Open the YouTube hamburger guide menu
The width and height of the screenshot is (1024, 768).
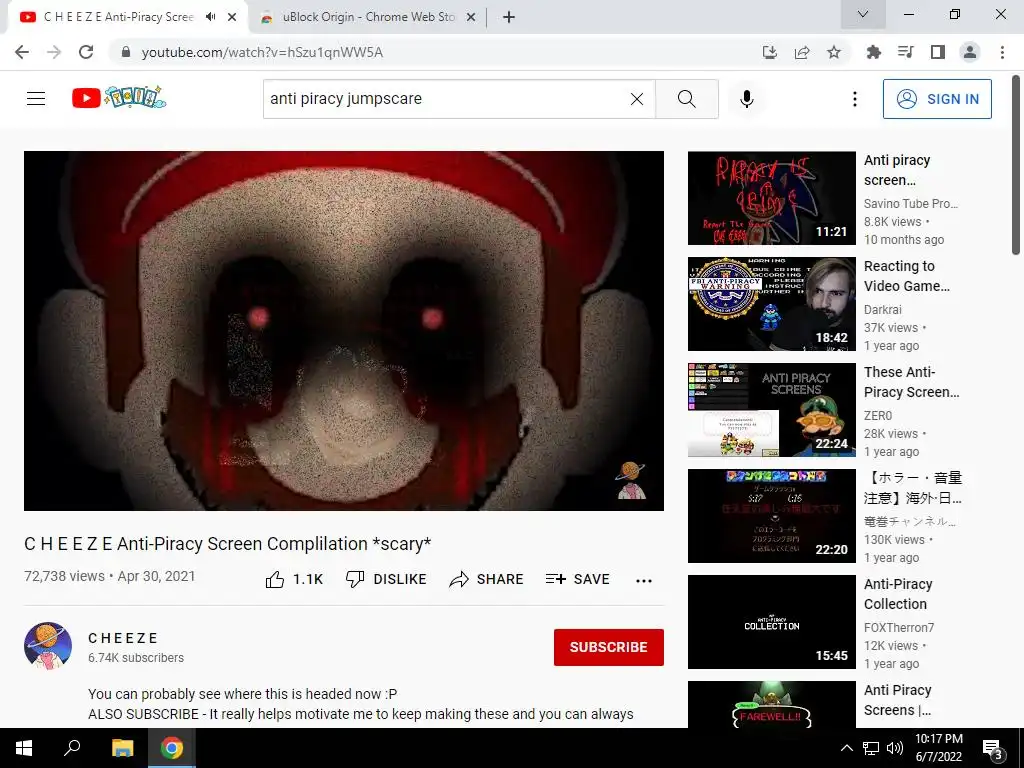pos(36,99)
